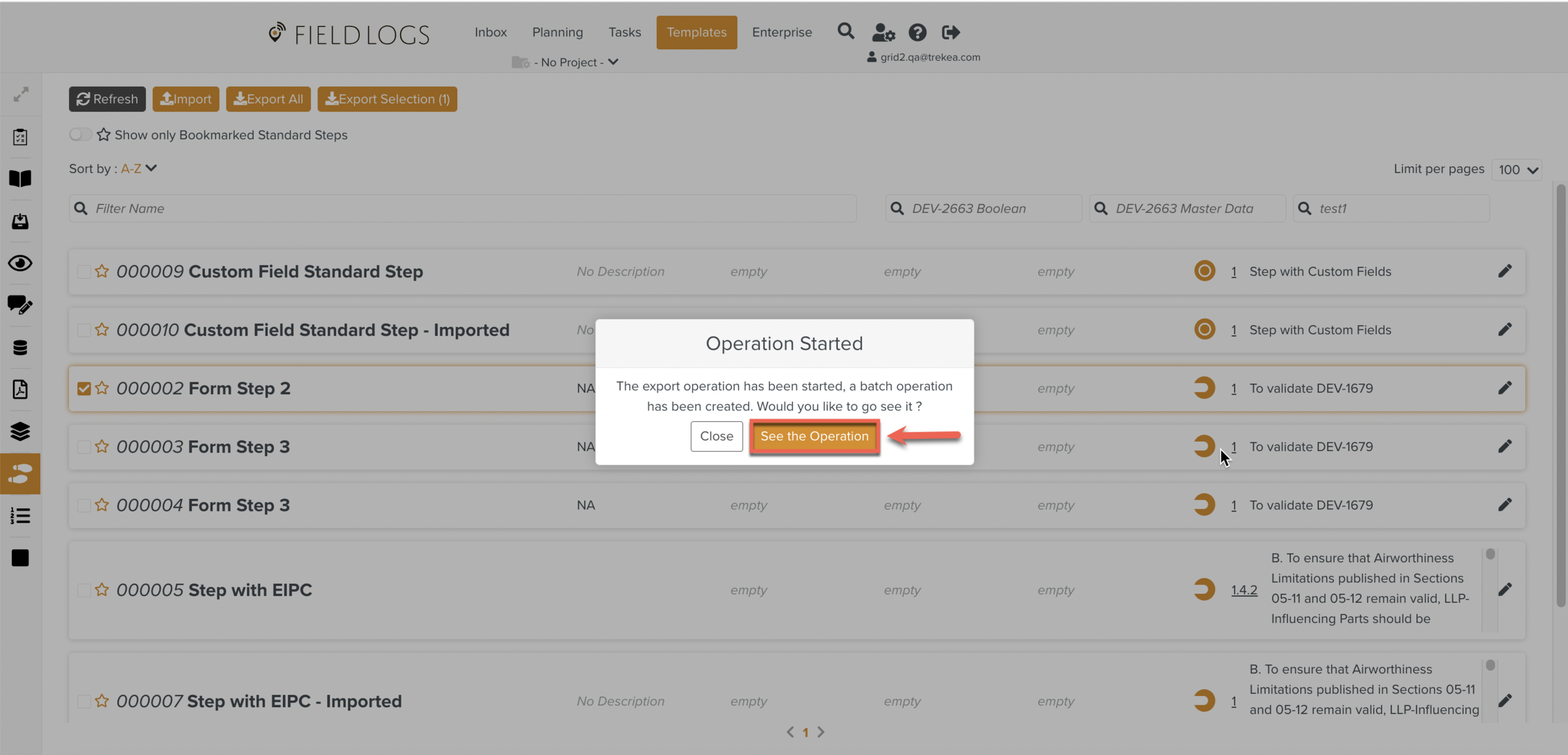The width and height of the screenshot is (1568, 755).
Task: Check the box for 000009 Custom Field Standard Step
Action: pyautogui.click(x=83, y=272)
